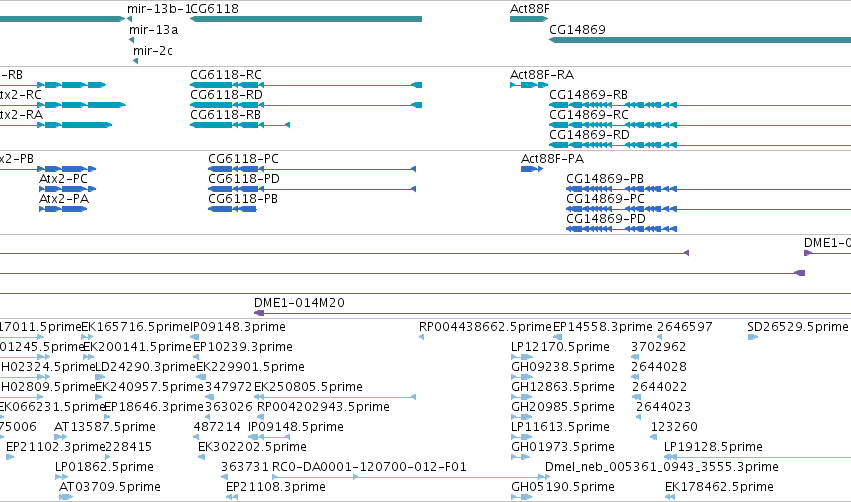
Task: Select the mir-2c label
Action: point(153,51)
